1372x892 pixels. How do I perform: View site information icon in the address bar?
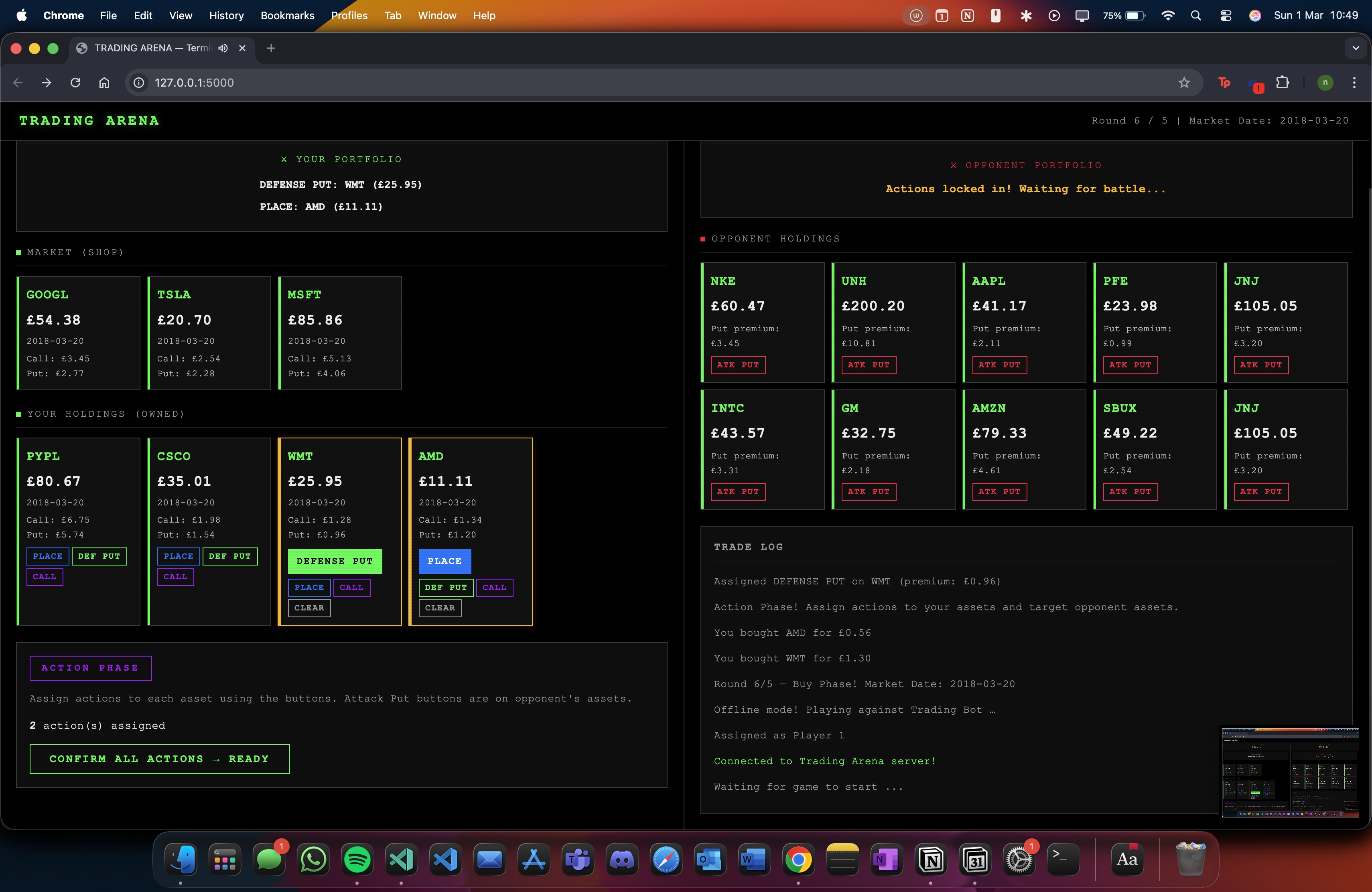point(139,83)
